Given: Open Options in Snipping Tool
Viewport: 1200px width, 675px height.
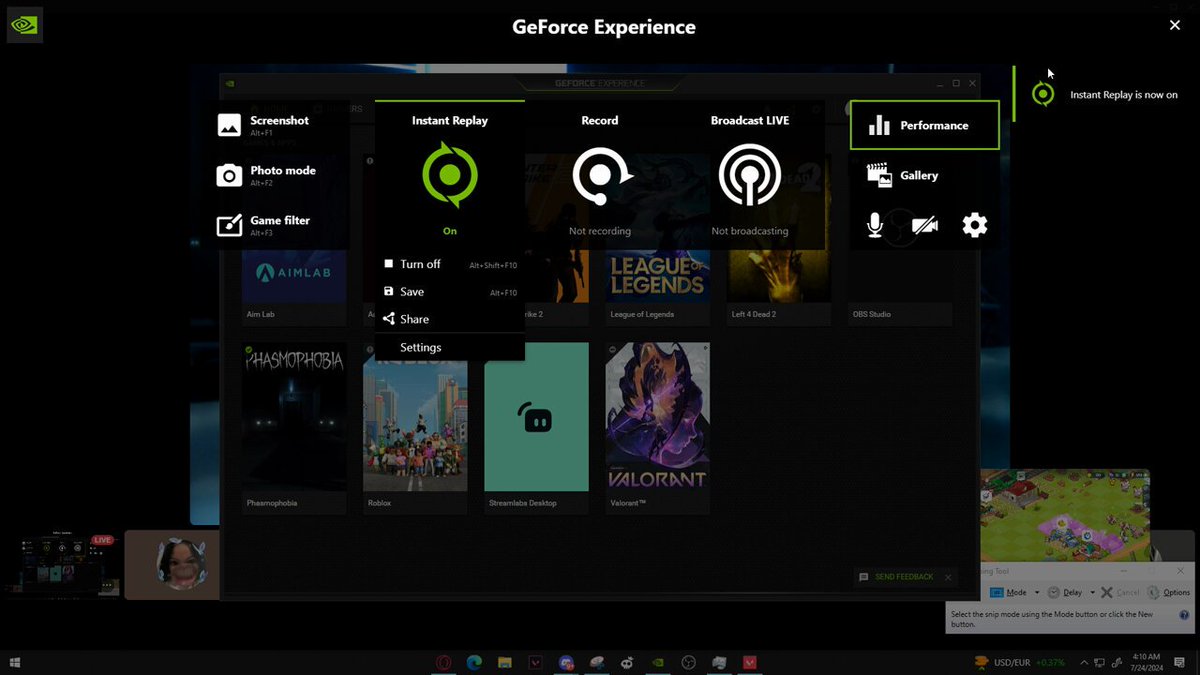Looking at the screenshot, I should [x=1169, y=592].
